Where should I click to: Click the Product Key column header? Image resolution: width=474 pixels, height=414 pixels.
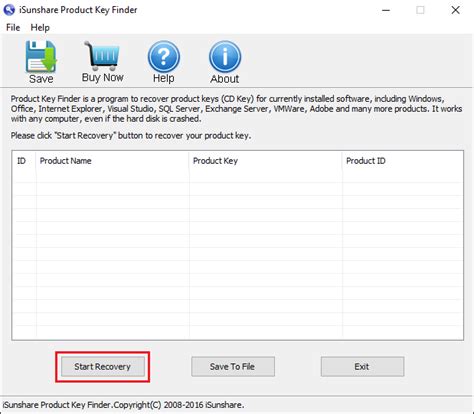266,161
